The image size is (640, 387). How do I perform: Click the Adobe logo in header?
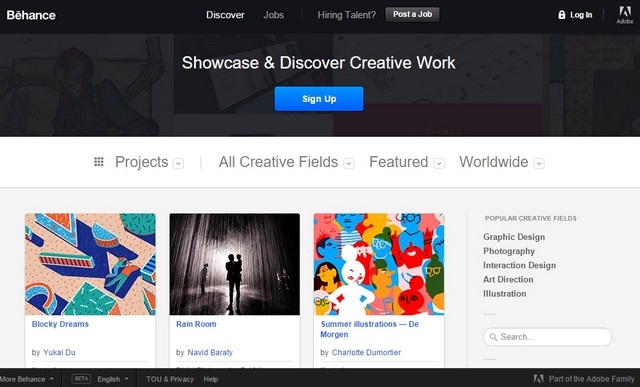tap(624, 15)
